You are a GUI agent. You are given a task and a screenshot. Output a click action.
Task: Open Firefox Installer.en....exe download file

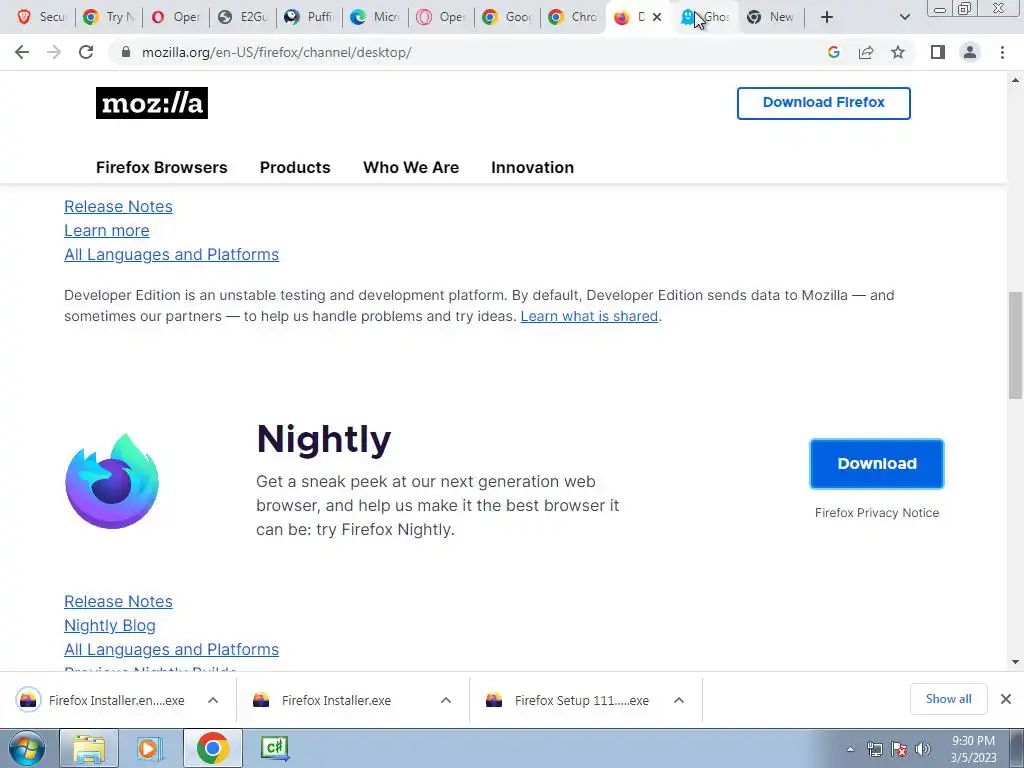101,700
